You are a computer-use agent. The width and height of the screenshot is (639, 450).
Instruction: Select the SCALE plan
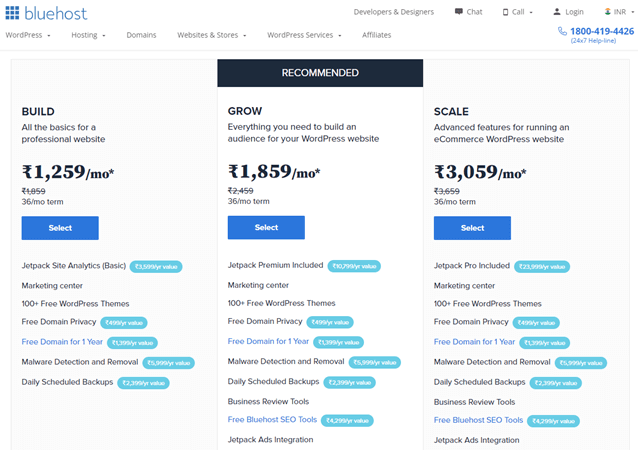tap(472, 228)
